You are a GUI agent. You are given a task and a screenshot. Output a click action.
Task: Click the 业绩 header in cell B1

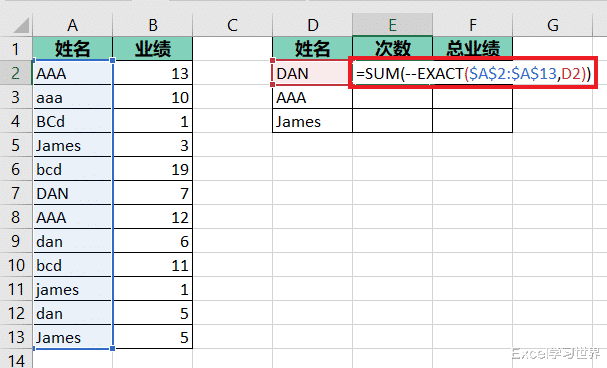[x=153, y=48]
